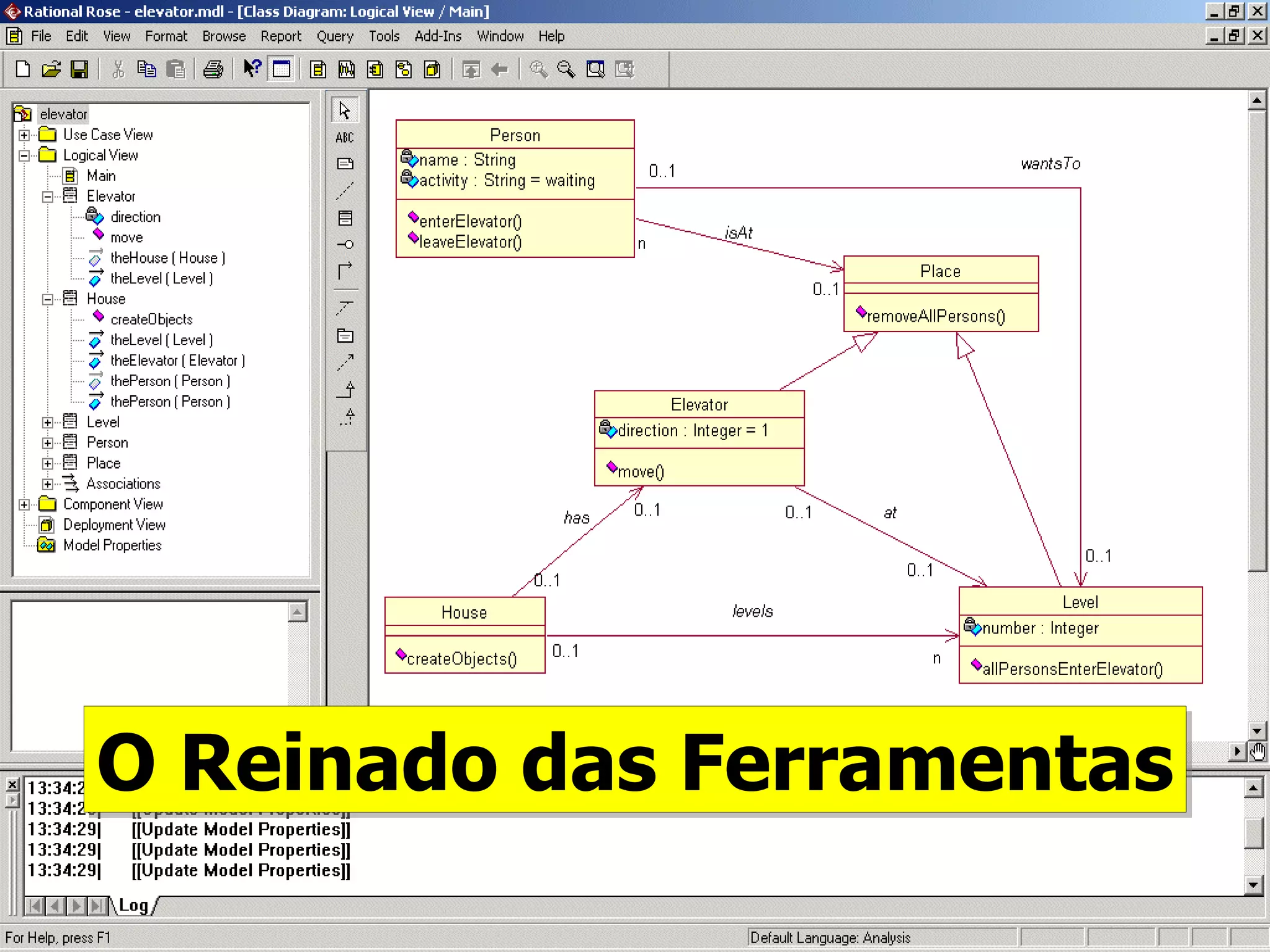The height and width of the screenshot is (952, 1270).
Task: Select Deployment View in browser tree
Action: pos(114,525)
